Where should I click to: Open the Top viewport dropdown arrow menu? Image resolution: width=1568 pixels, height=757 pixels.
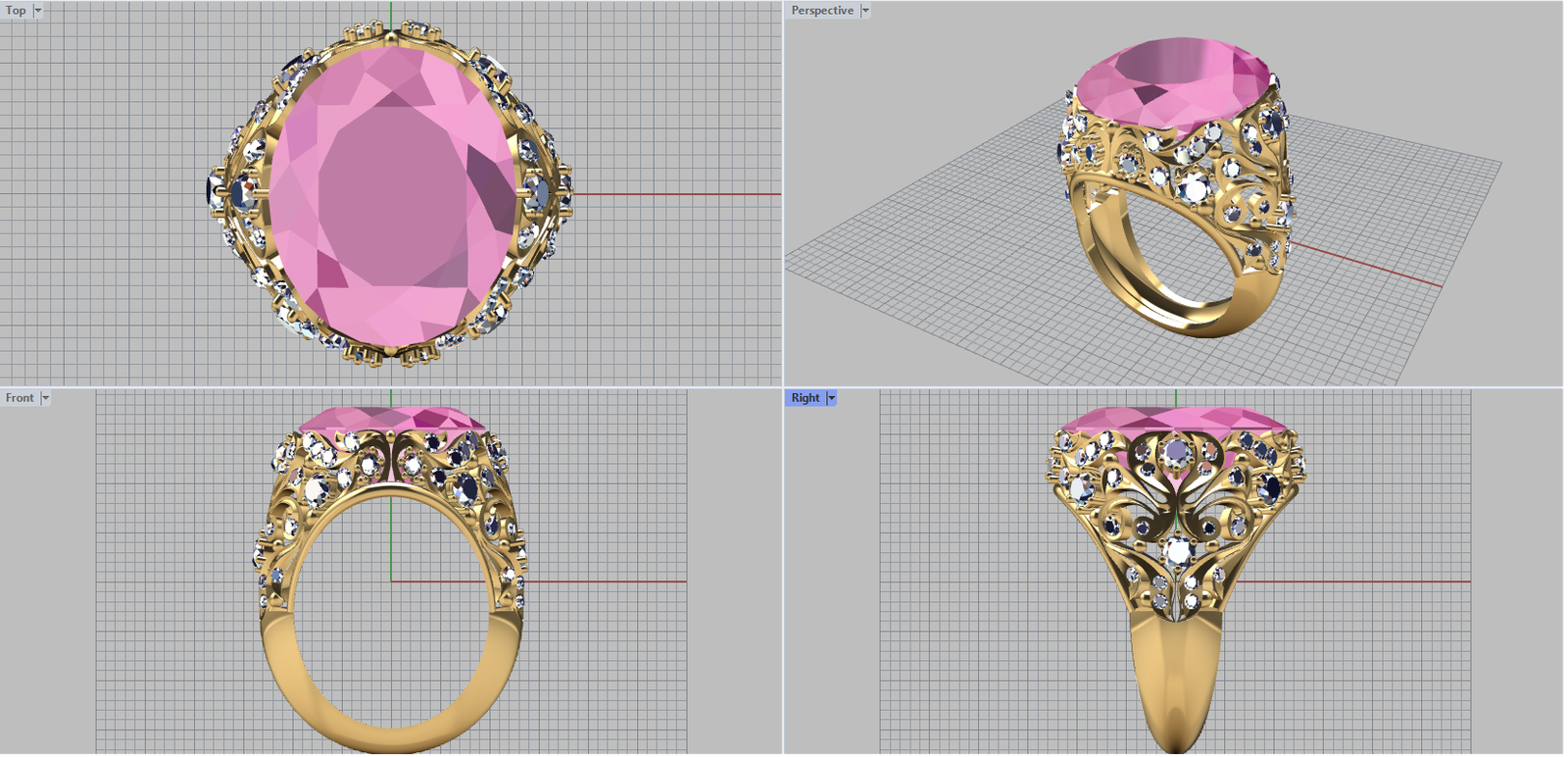click(38, 11)
